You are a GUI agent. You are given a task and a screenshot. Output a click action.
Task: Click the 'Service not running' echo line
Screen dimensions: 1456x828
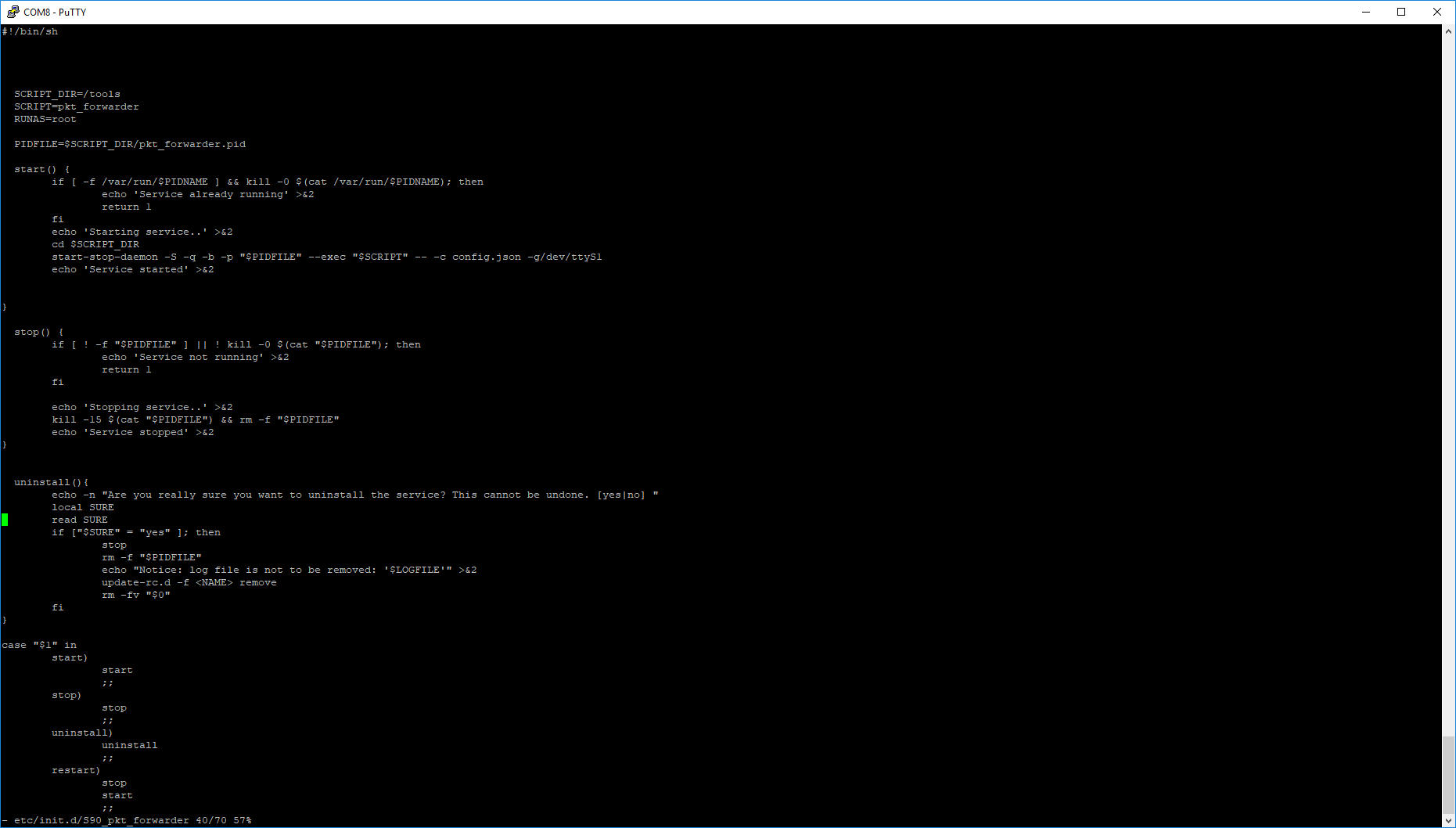[x=196, y=357]
